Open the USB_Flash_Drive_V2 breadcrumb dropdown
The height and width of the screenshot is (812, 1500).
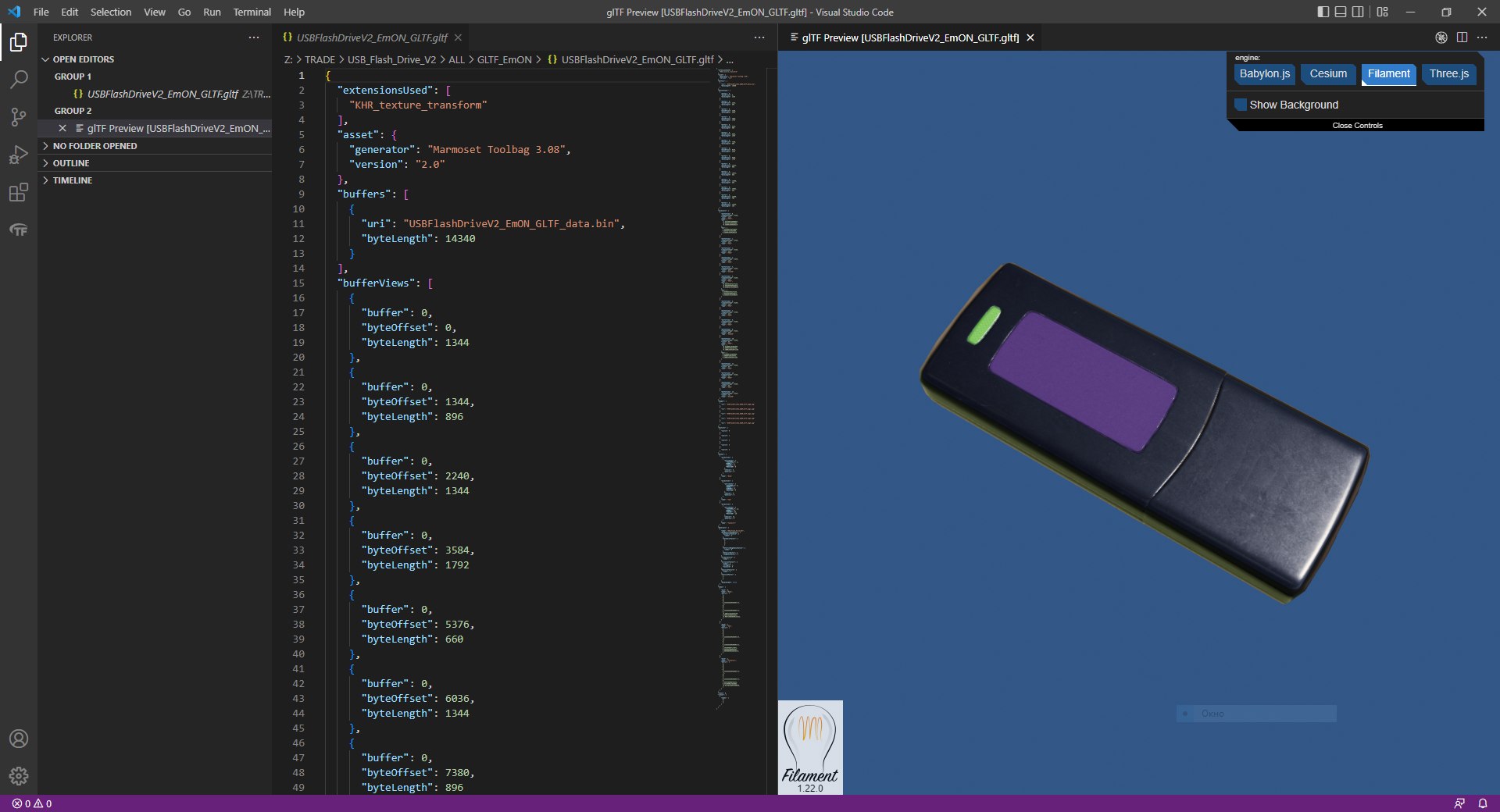coord(391,59)
